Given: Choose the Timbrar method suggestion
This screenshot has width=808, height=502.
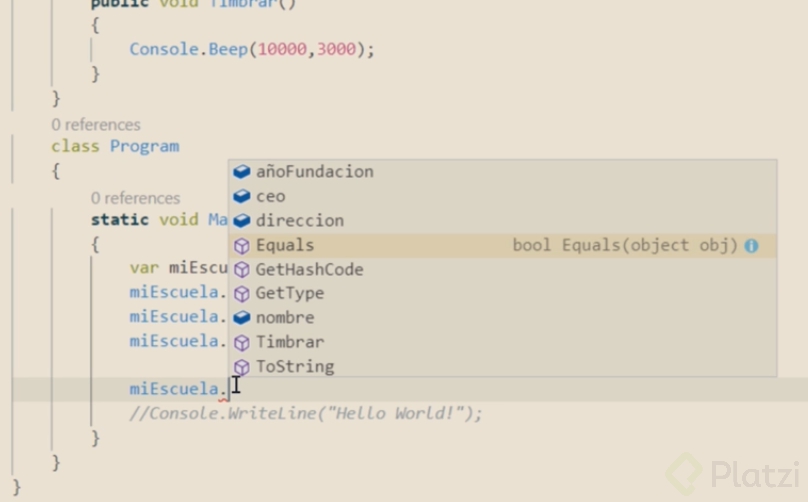Looking at the screenshot, I should click(x=502, y=342).
